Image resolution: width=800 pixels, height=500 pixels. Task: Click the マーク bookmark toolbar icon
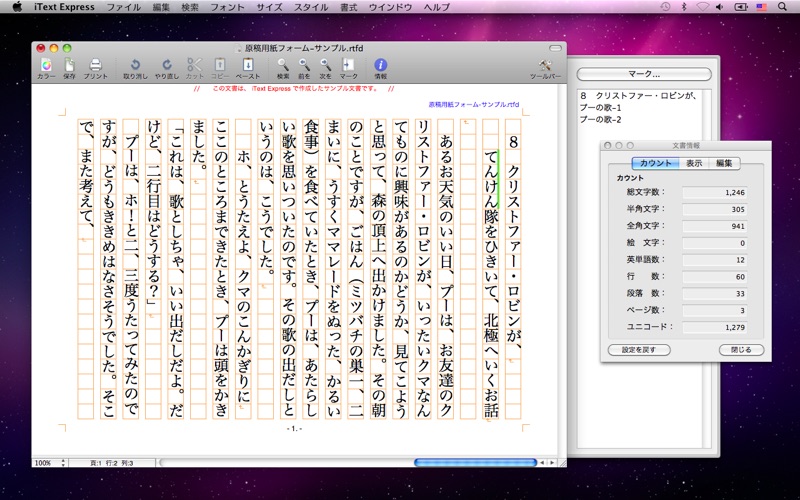click(x=348, y=65)
